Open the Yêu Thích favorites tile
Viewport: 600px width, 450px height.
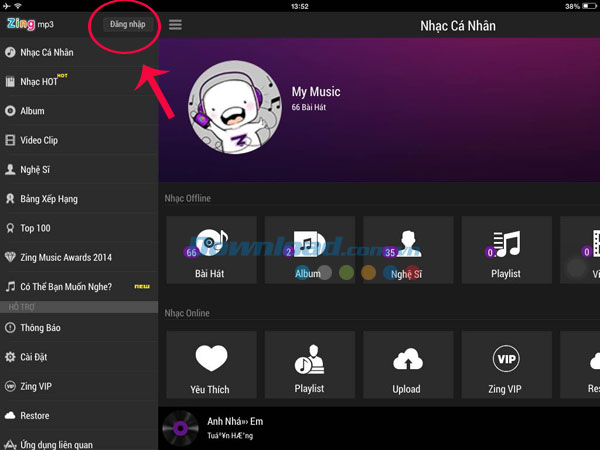[211, 365]
